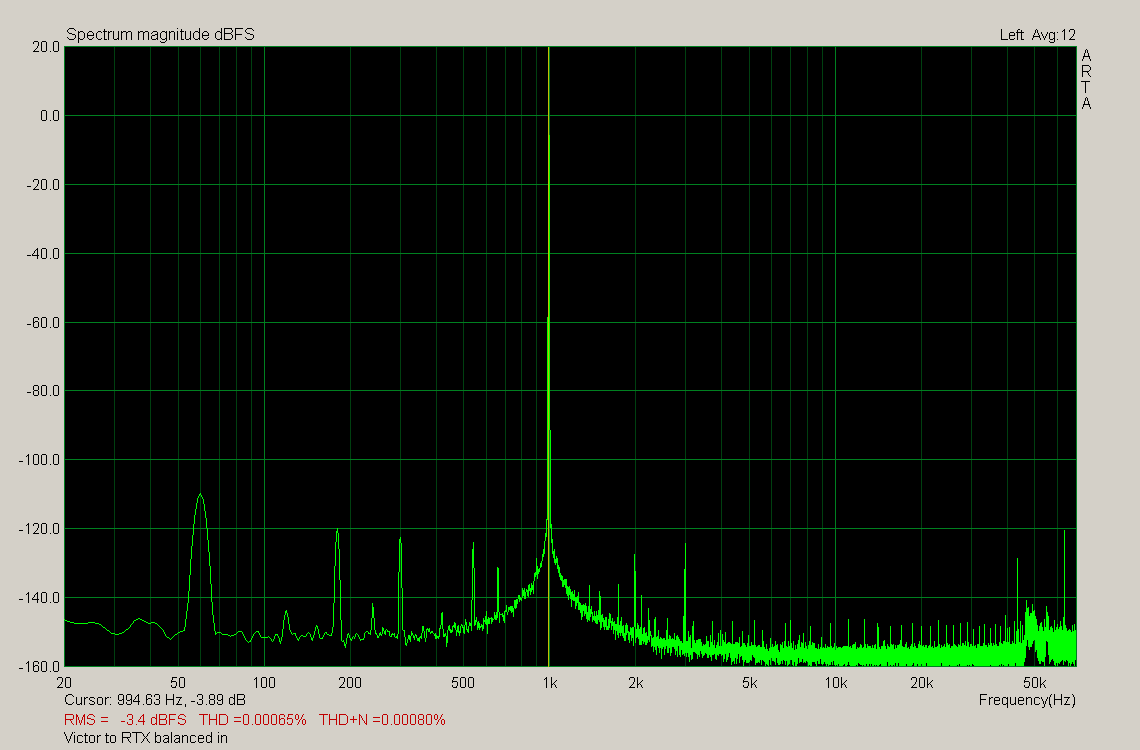Click the 'Frequency(Hz)' axis label

click(1027, 700)
